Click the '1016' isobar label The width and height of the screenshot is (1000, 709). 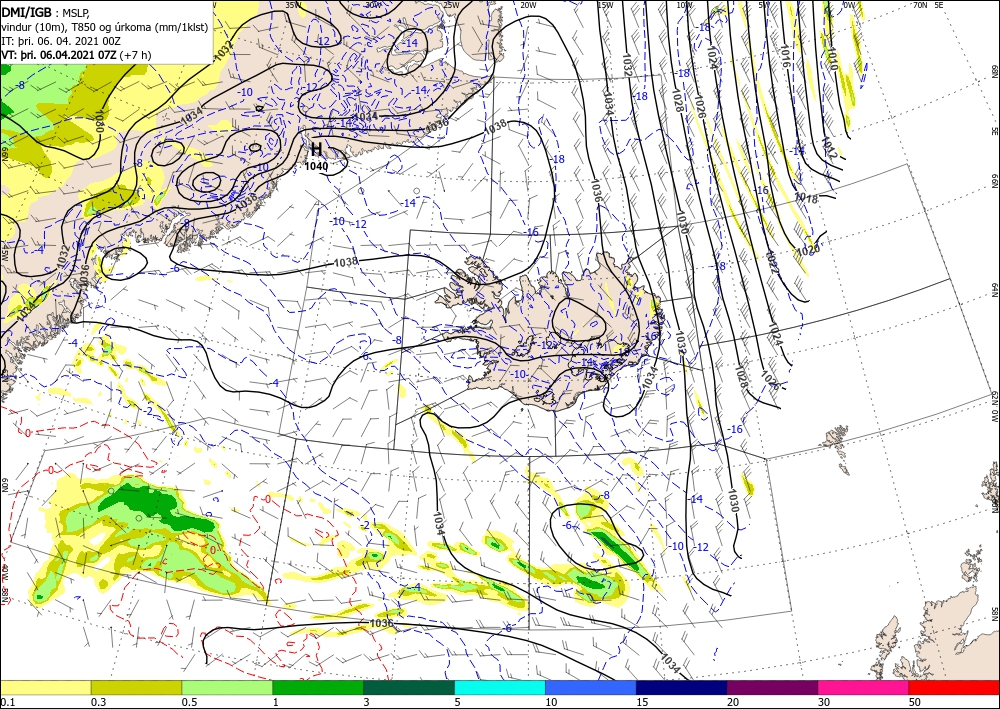[785, 57]
